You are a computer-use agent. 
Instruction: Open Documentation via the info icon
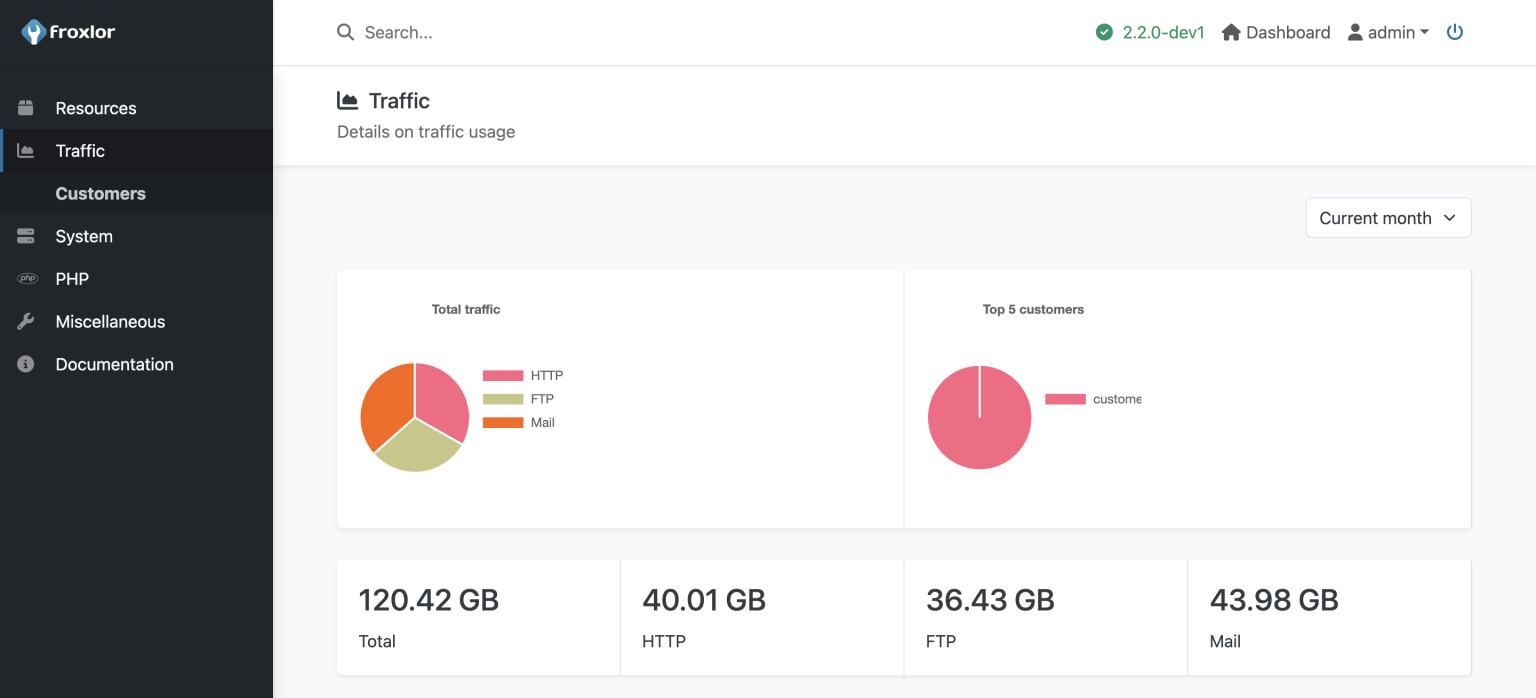click(x=25, y=364)
